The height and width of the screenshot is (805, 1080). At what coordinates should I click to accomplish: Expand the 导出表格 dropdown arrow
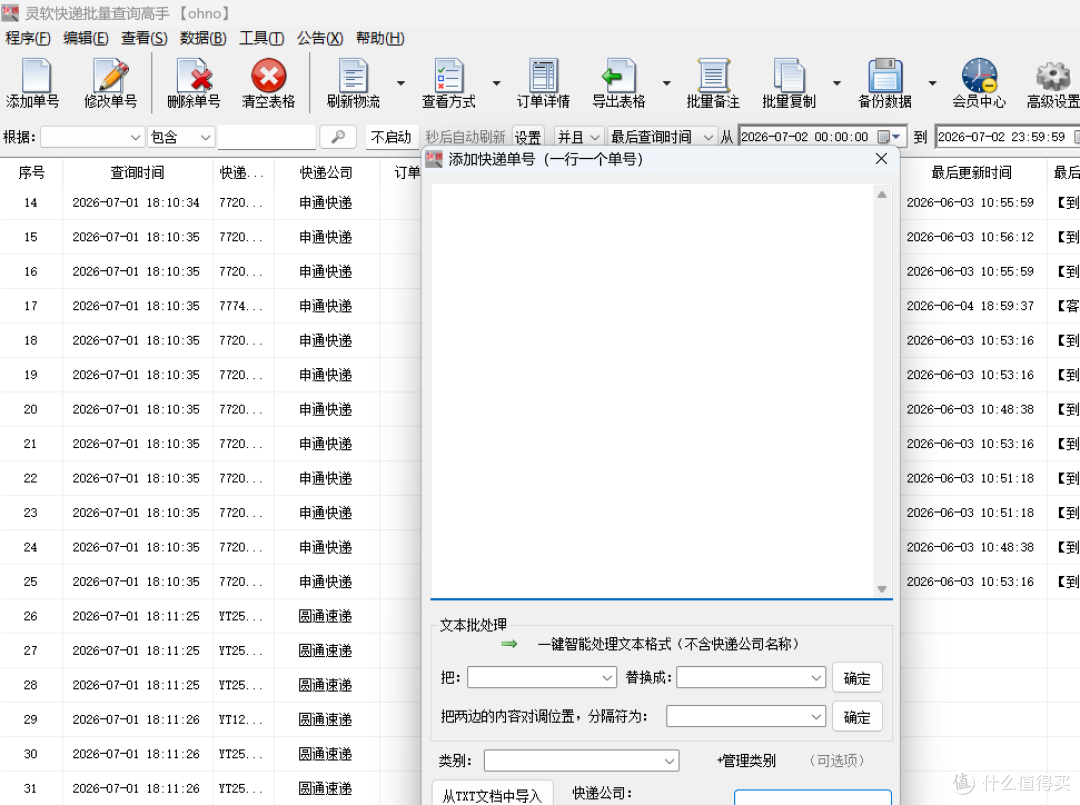[666, 83]
